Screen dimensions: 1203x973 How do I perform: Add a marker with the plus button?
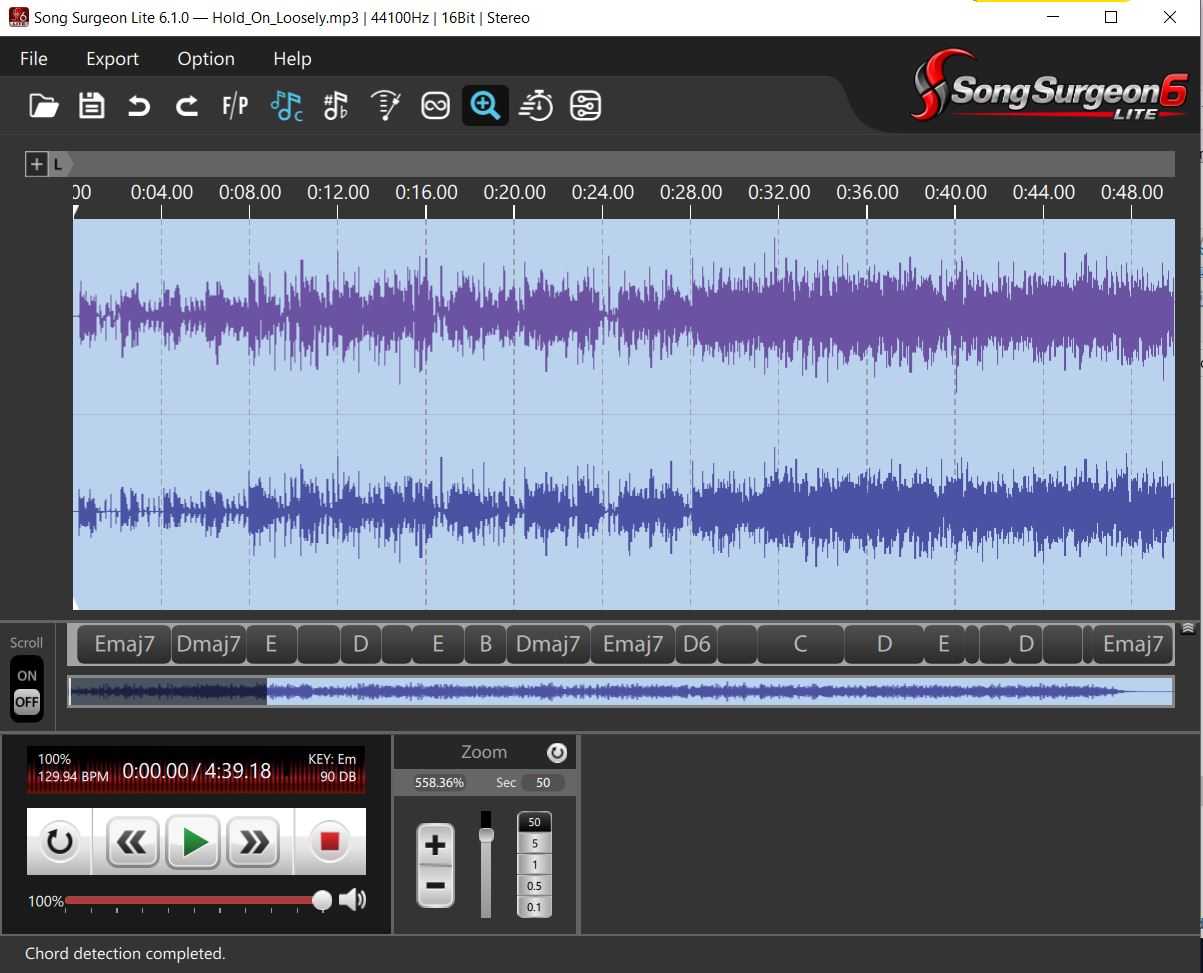(36, 164)
